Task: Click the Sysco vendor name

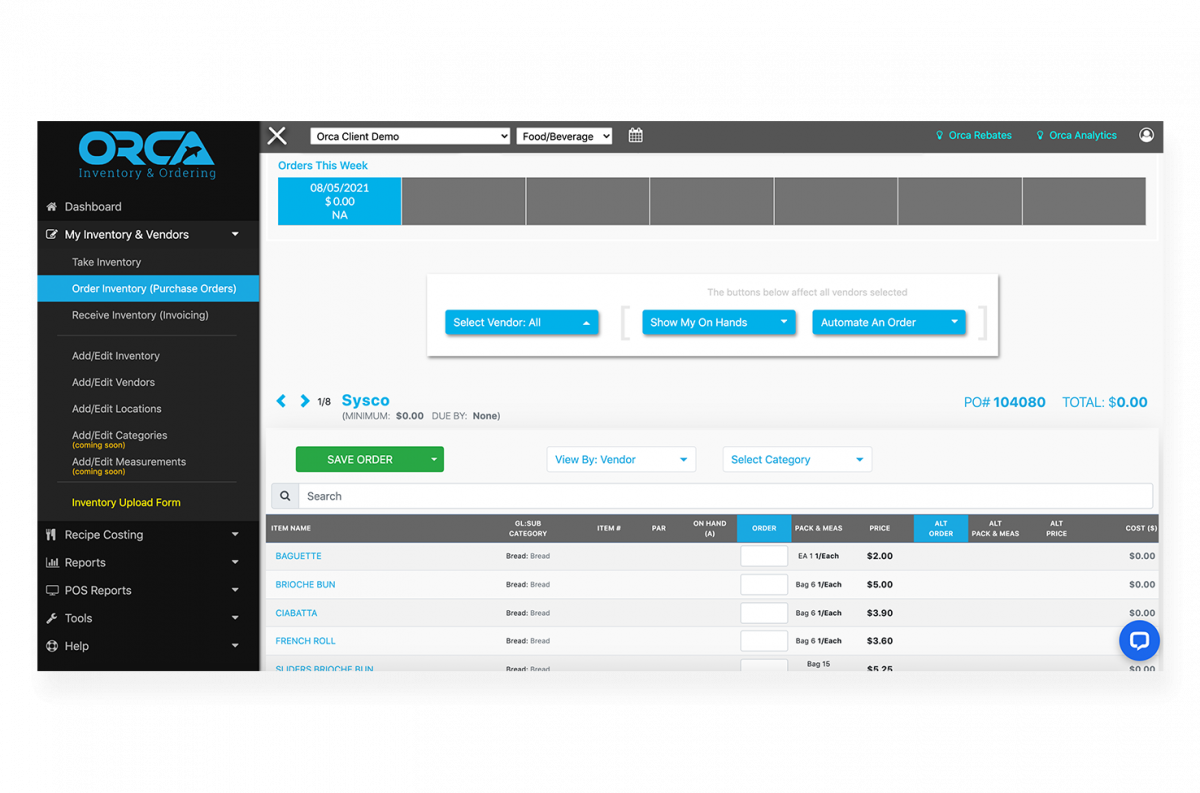Action: pyautogui.click(x=366, y=400)
